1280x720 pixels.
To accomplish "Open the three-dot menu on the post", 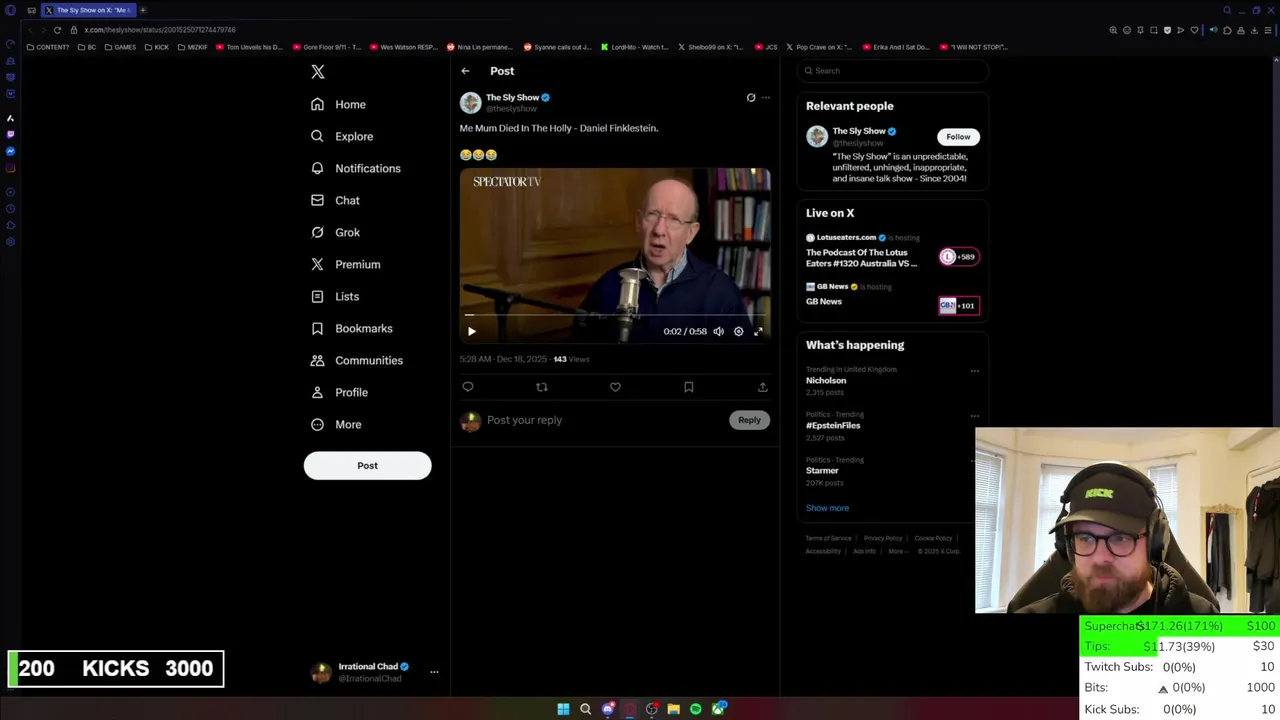I will [766, 97].
